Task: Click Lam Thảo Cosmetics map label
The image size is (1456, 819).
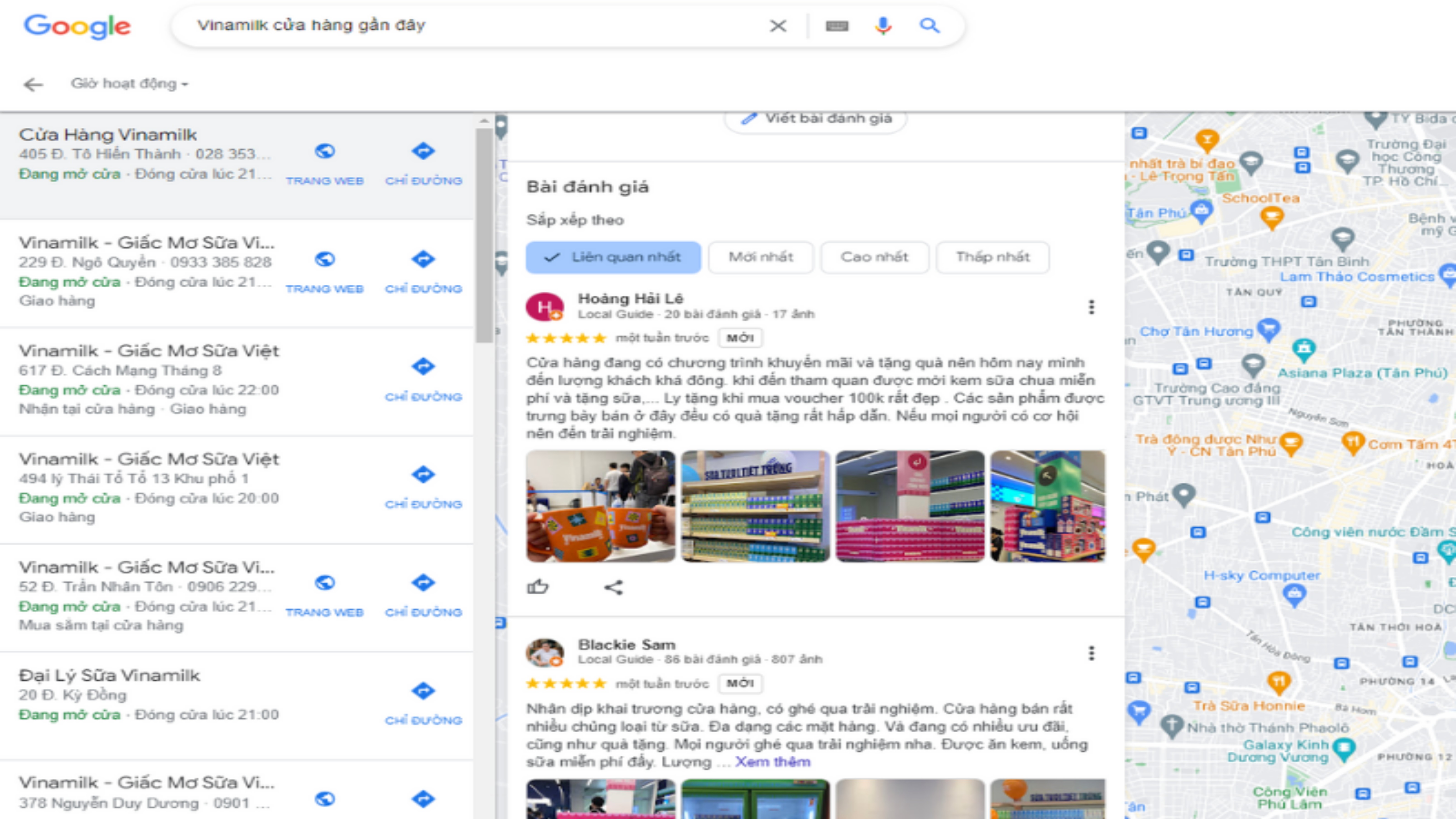Action: click(x=1357, y=277)
